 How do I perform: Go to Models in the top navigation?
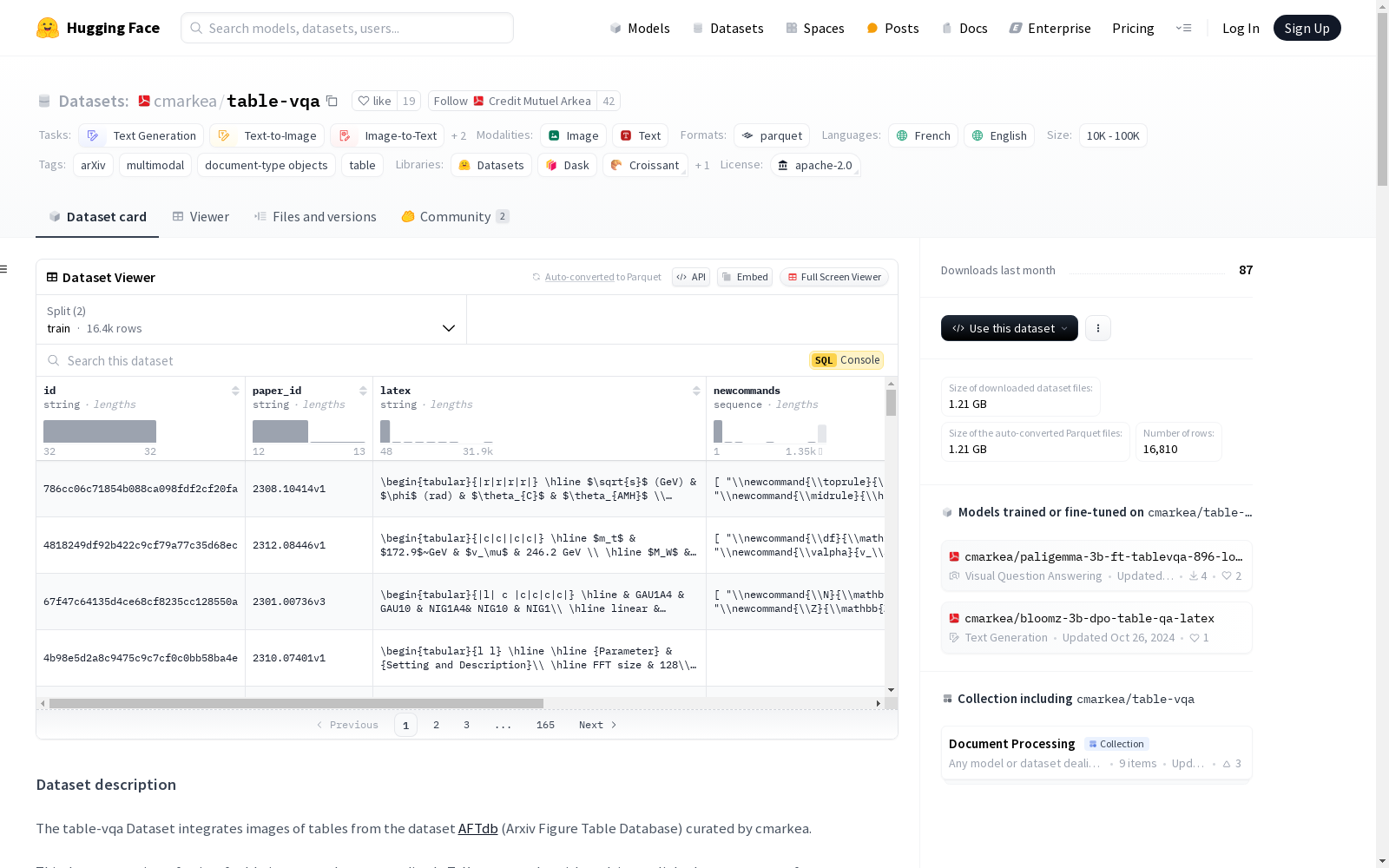coord(640,28)
